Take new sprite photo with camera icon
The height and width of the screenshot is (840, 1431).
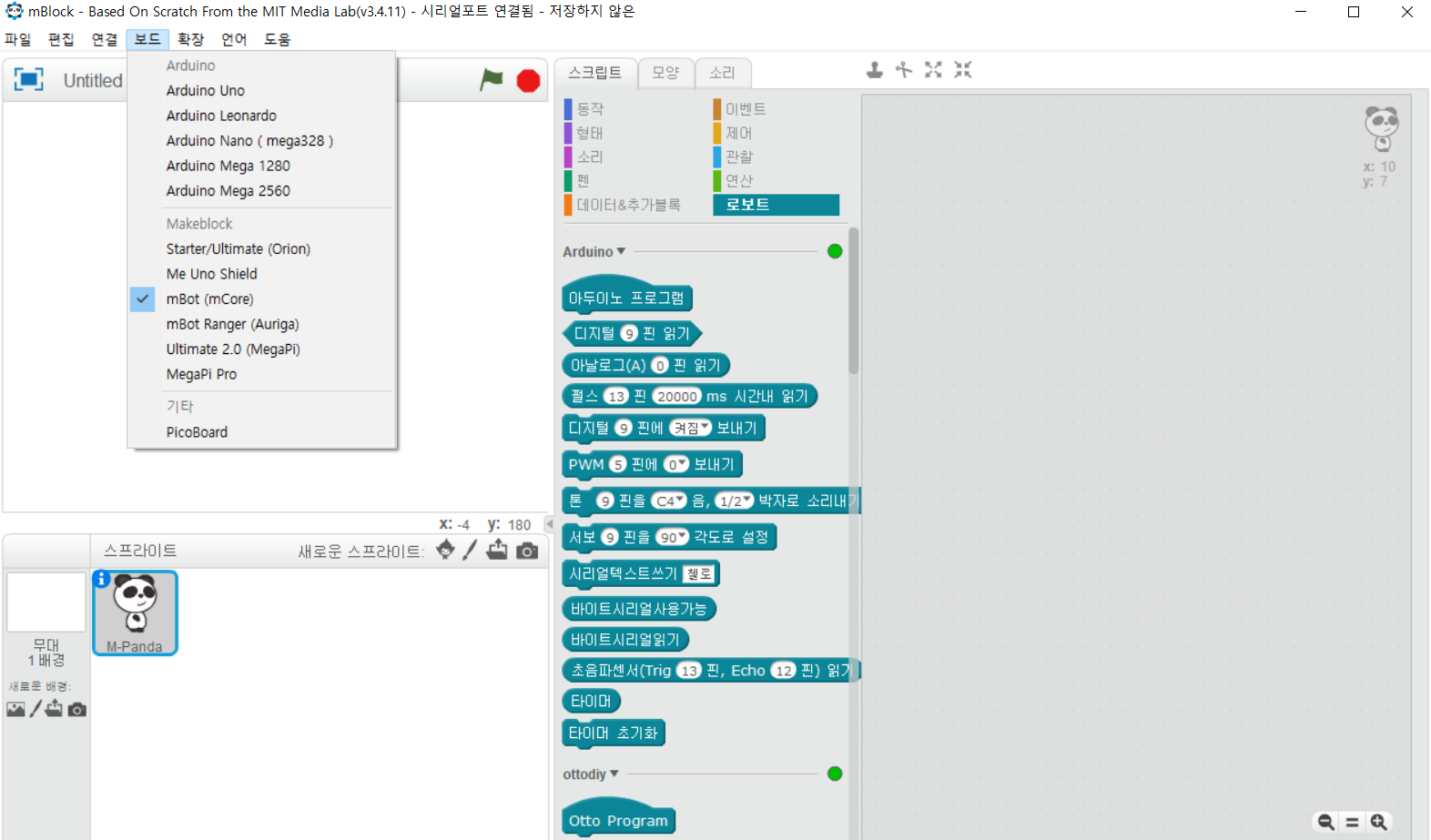click(x=527, y=551)
